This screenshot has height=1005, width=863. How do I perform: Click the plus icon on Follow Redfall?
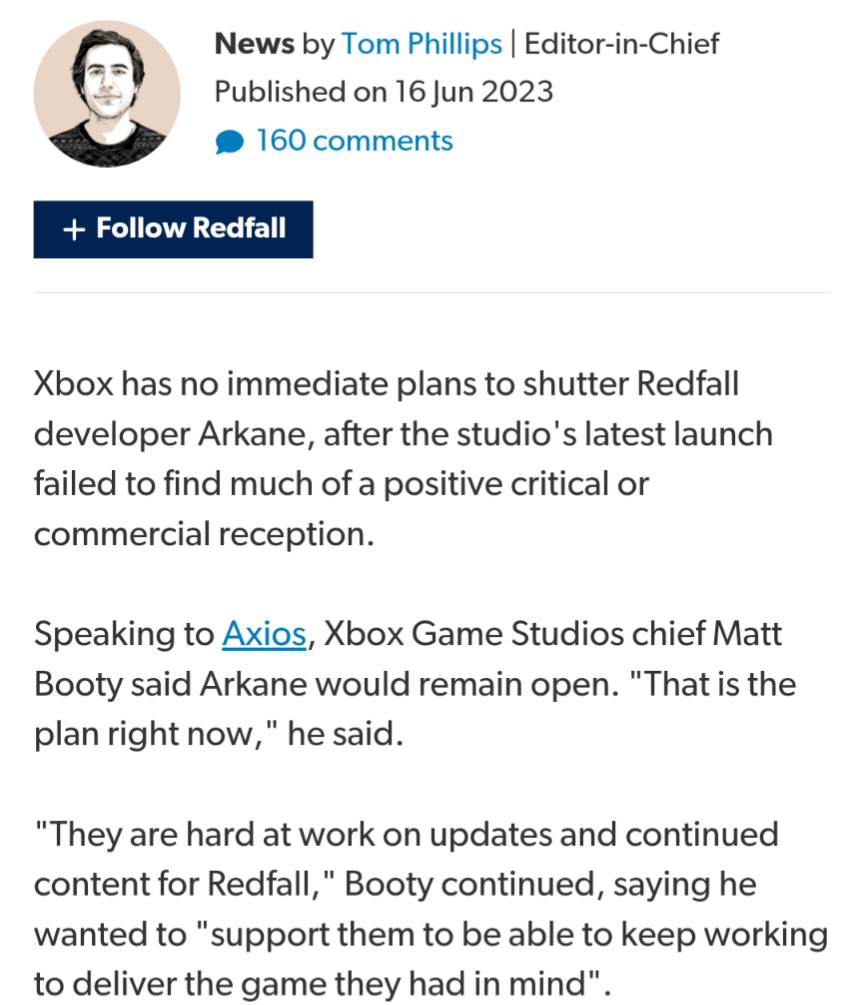(x=72, y=229)
